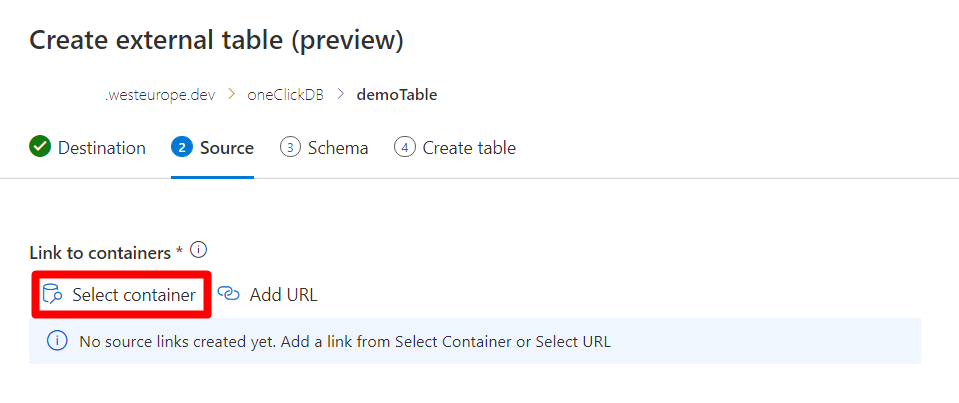Switch to the Schema step
The image size is (959, 403).
click(x=338, y=148)
